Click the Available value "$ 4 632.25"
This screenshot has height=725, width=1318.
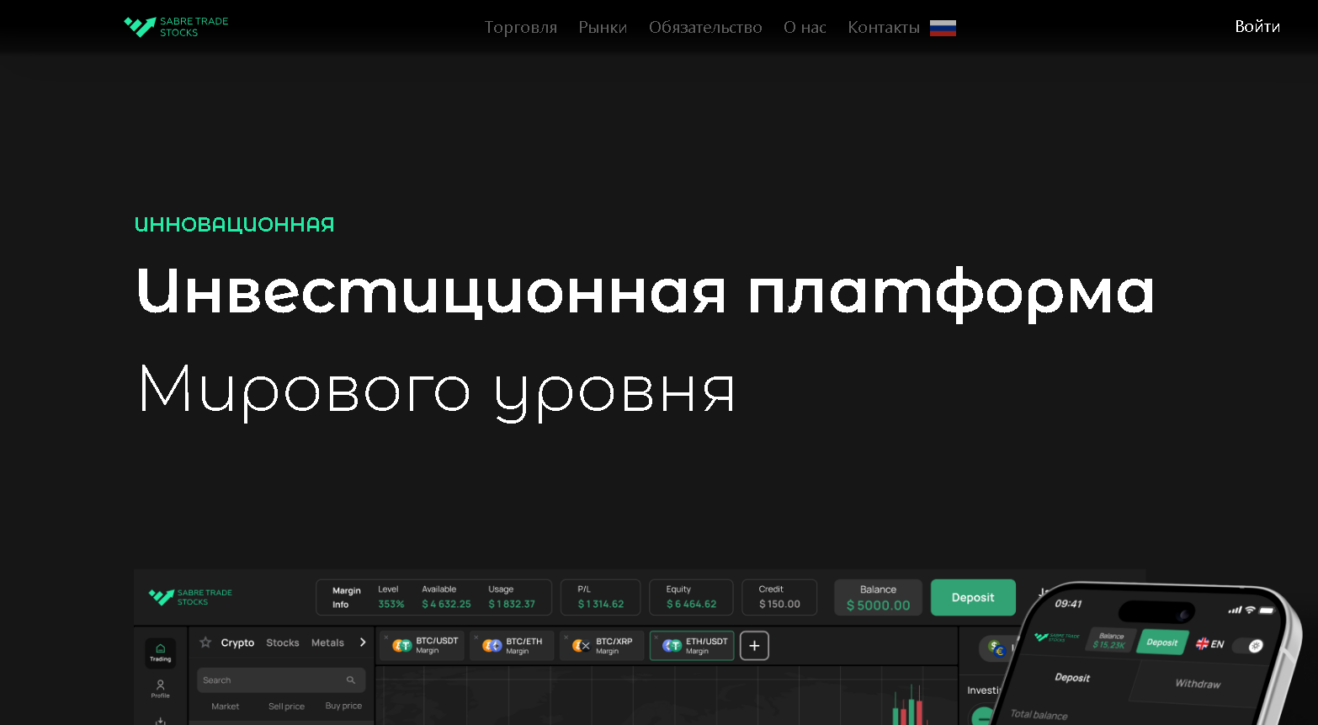coord(446,604)
